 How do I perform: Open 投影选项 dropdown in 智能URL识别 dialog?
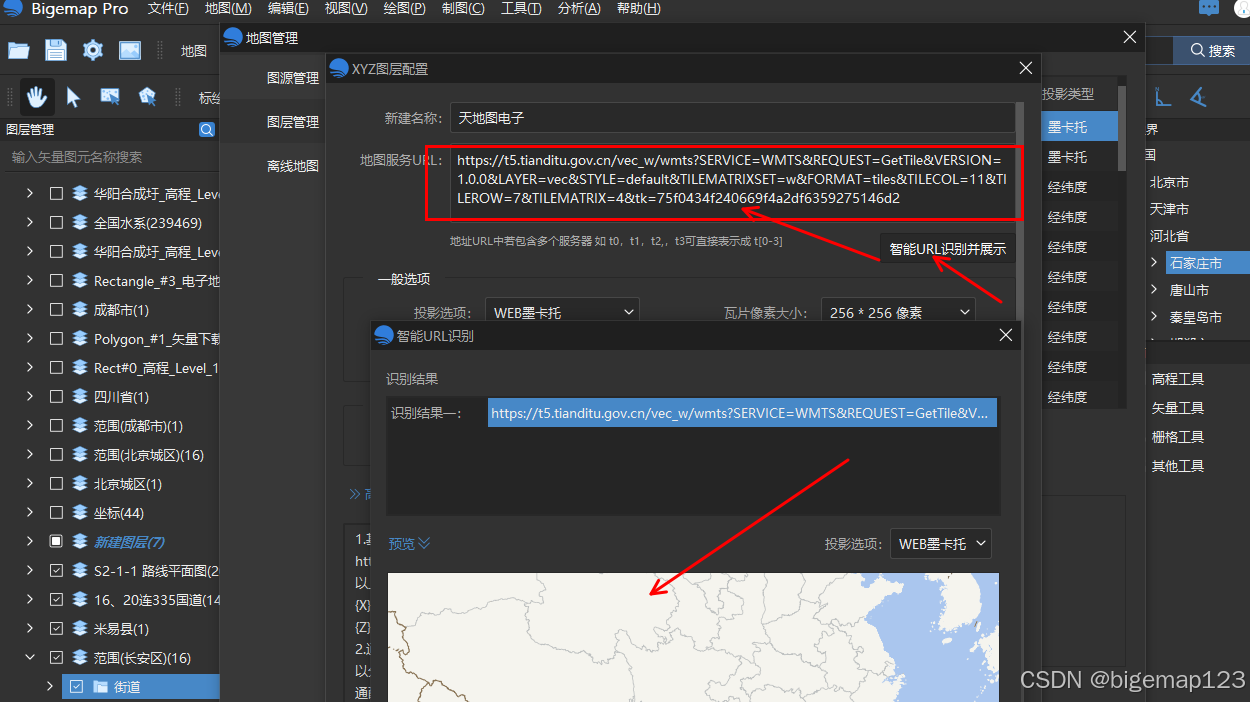click(941, 544)
